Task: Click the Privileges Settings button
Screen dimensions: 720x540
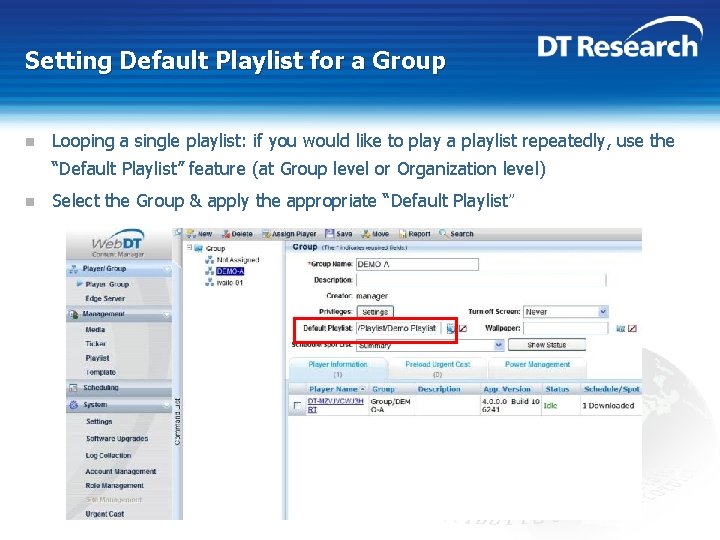Action: click(375, 312)
